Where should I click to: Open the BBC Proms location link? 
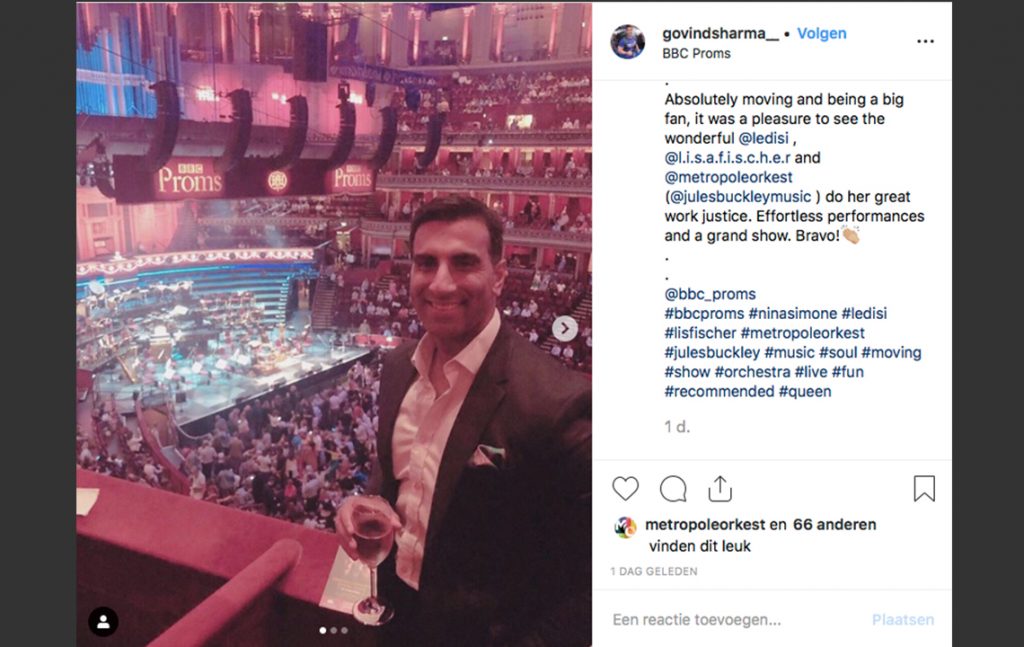pyautogui.click(x=696, y=54)
